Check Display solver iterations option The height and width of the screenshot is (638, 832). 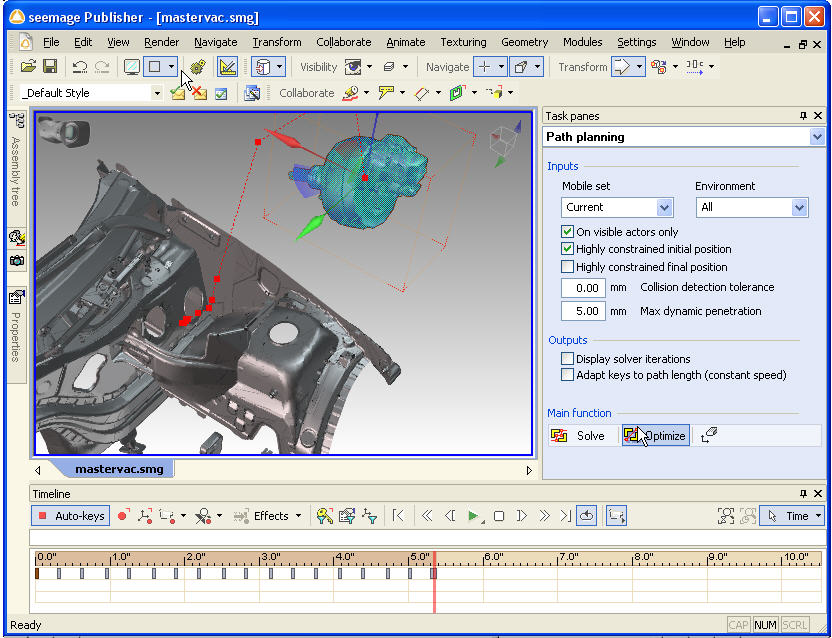coord(568,359)
